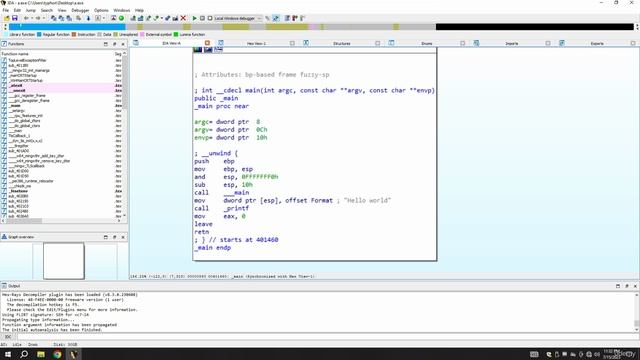Click the Output window vertical scrollbar
The width and height of the screenshot is (640, 360).
pos(637,312)
